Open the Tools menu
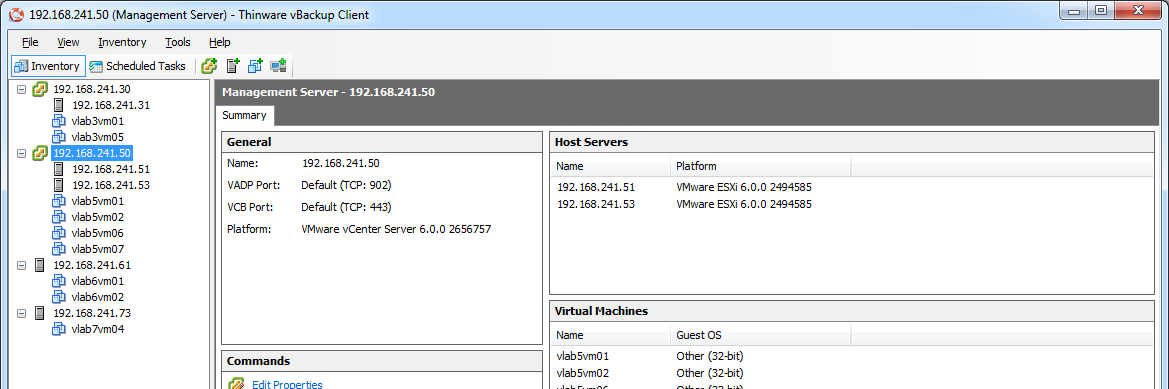 click(178, 42)
